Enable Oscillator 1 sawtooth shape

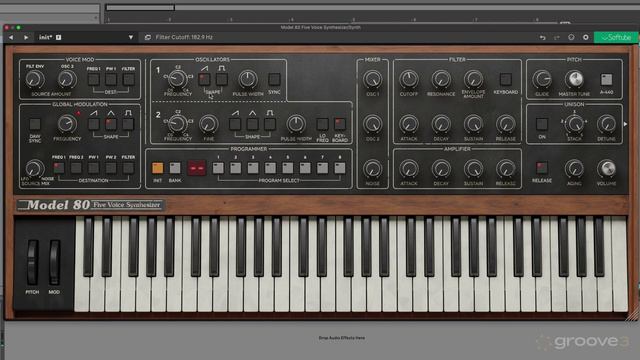click(x=204, y=79)
